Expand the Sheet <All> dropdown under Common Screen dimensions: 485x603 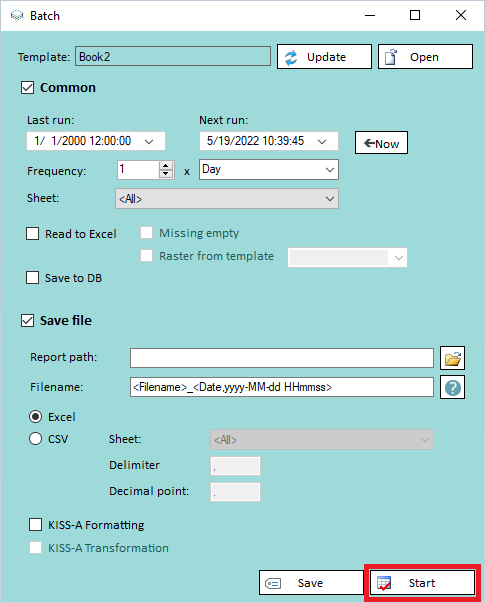click(227, 198)
